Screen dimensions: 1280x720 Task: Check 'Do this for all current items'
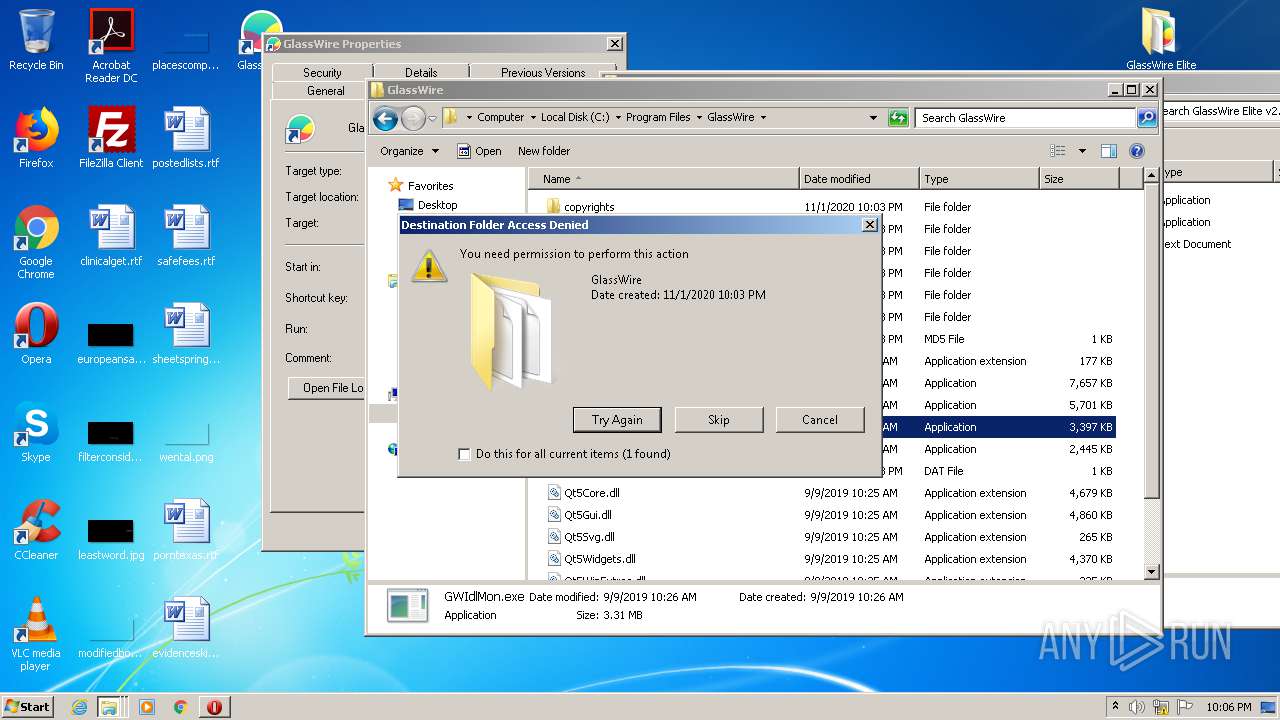[x=464, y=454]
